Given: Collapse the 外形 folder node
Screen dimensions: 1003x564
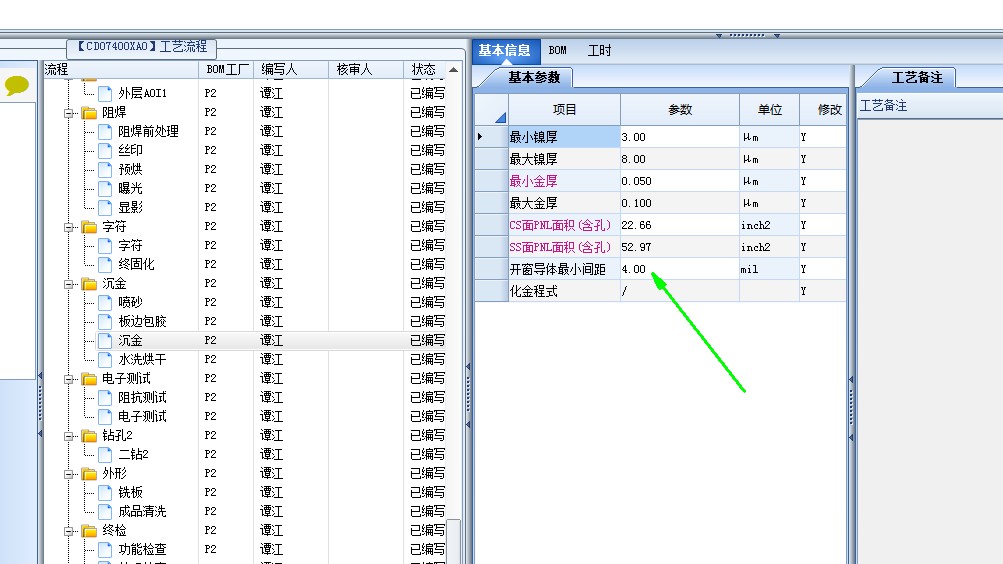Looking at the screenshot, I should click(68, 474).
